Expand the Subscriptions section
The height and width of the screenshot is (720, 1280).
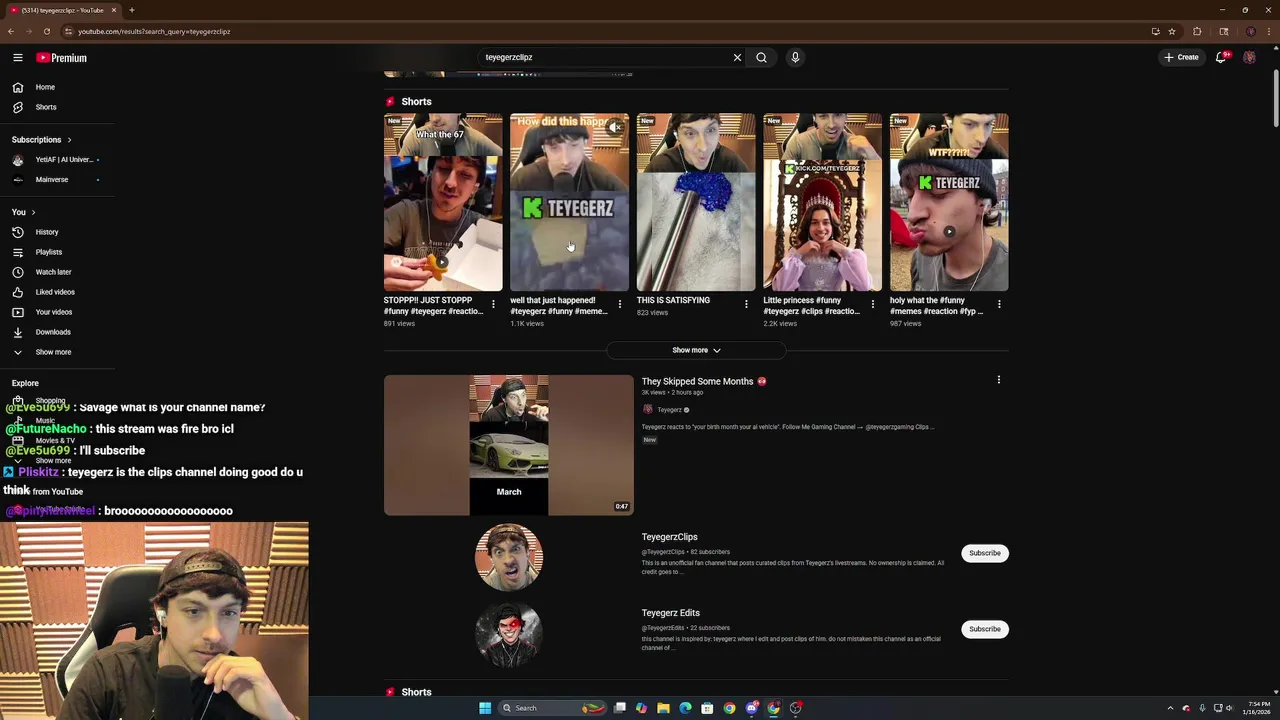(x=42, y=140)
